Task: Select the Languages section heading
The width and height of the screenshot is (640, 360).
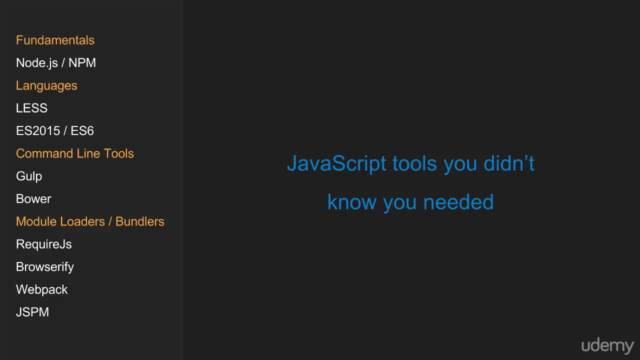Action: [x=47, y=86]
